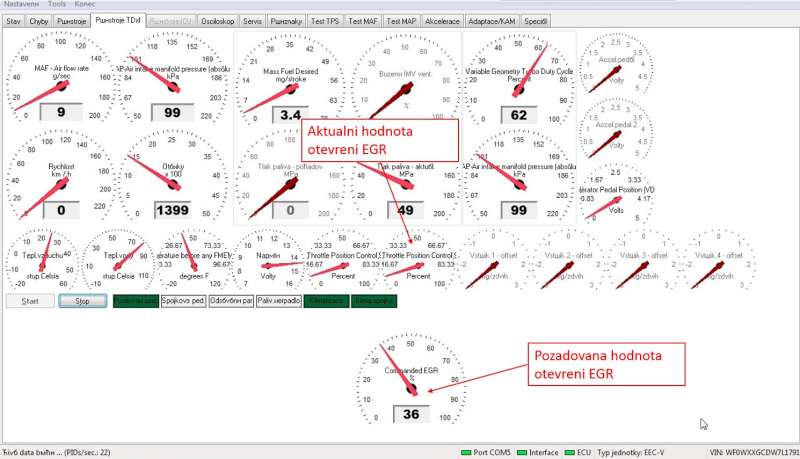Open the Nastaveni menu
This screenshot has width=800, height=459.
(22, 5)
